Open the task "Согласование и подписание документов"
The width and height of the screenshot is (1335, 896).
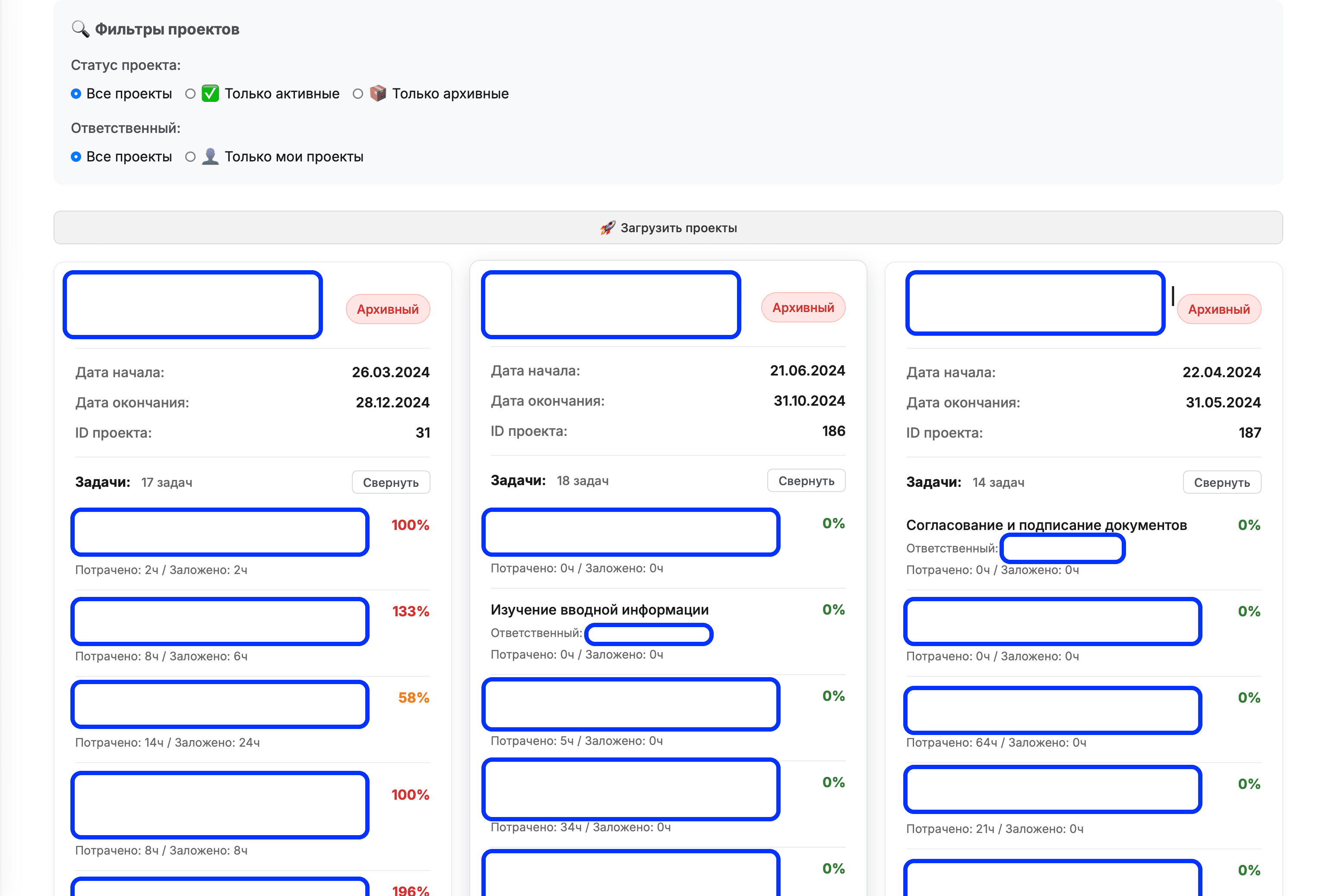[1046, 525]
